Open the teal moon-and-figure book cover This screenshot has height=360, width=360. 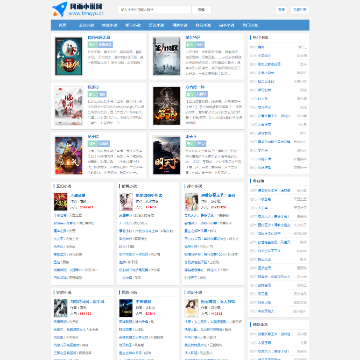pos(68,56)
